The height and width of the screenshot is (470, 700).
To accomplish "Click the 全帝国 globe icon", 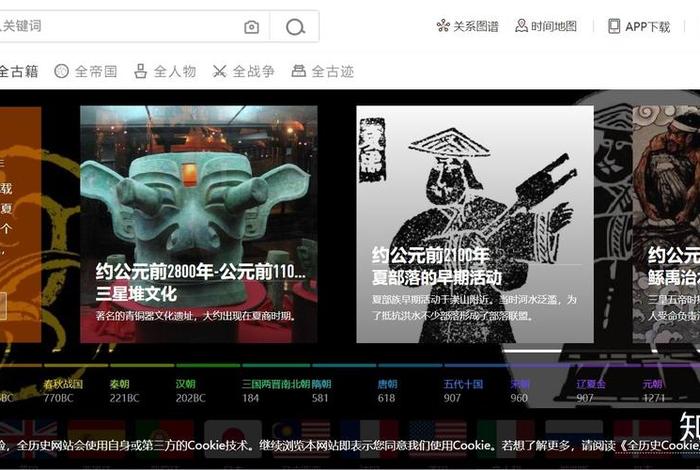I will tap(61, 71).
